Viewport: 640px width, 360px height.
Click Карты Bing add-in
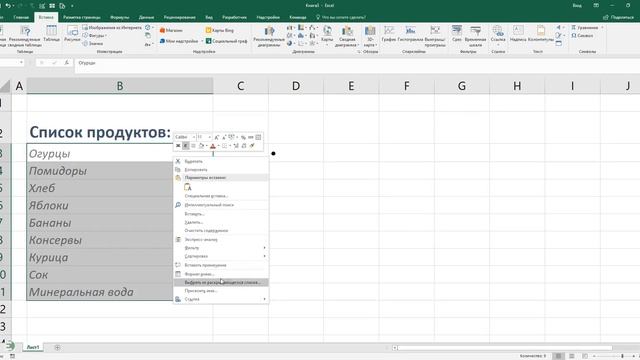point(220,30)
